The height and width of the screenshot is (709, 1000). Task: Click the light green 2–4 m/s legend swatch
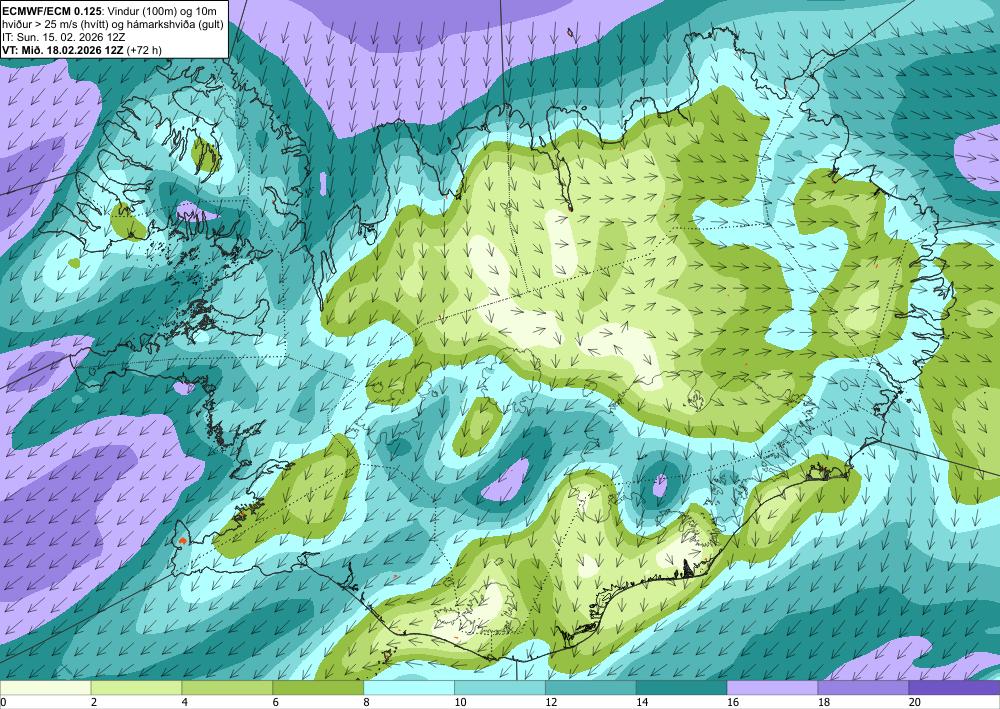click(x=136, y=687)
